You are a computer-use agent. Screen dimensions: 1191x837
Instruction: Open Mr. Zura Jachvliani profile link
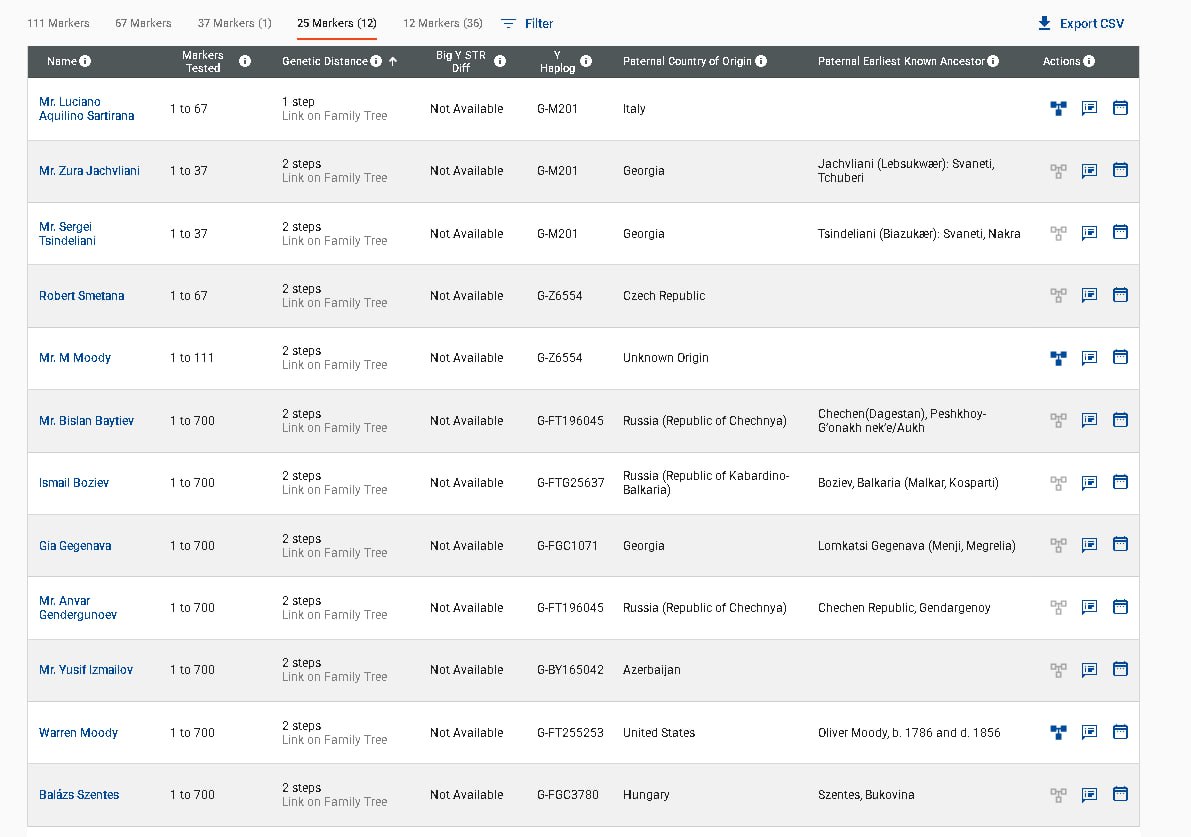pos(90,171)
